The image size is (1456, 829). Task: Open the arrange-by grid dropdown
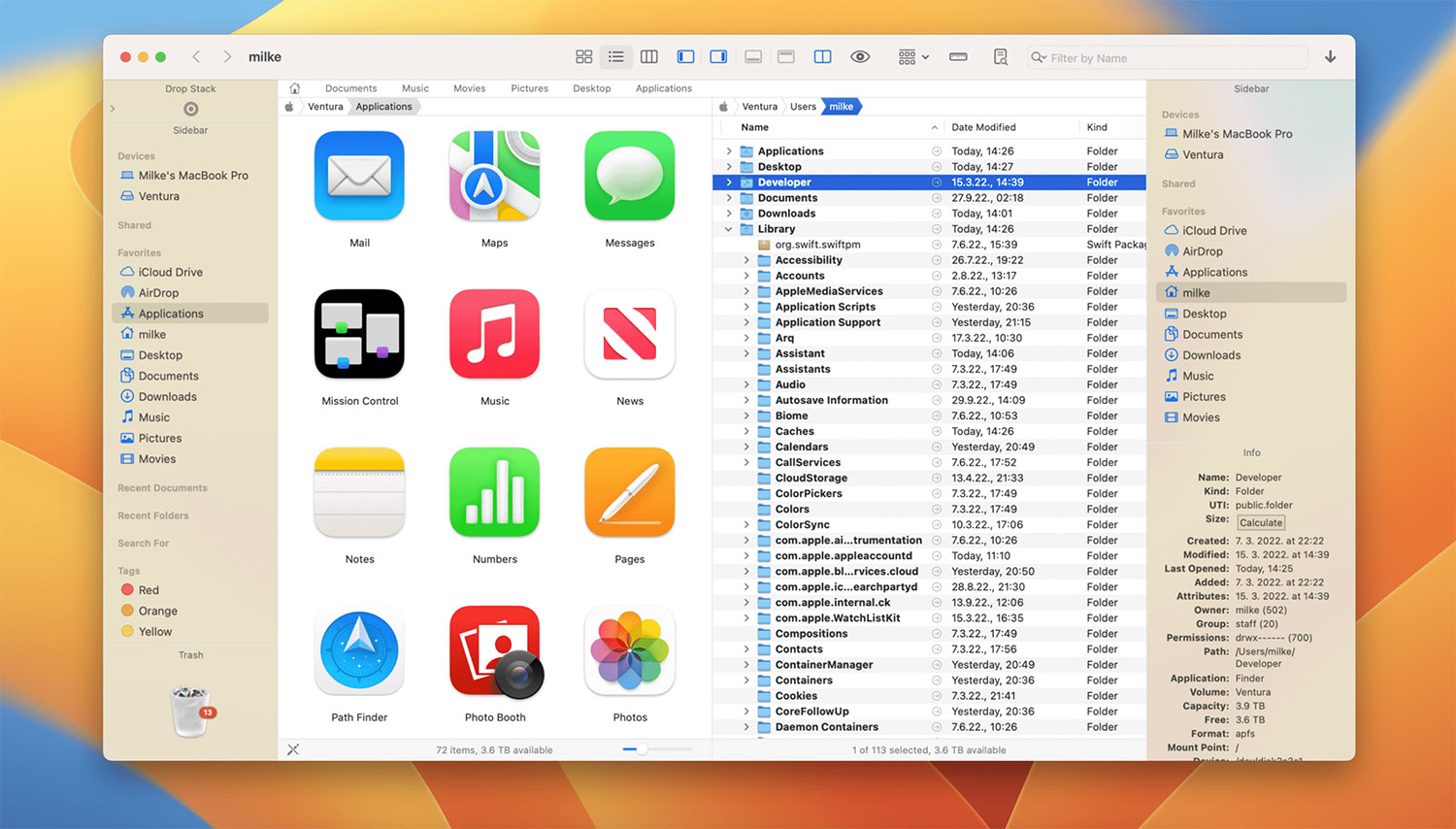click(x=912, y=57)
